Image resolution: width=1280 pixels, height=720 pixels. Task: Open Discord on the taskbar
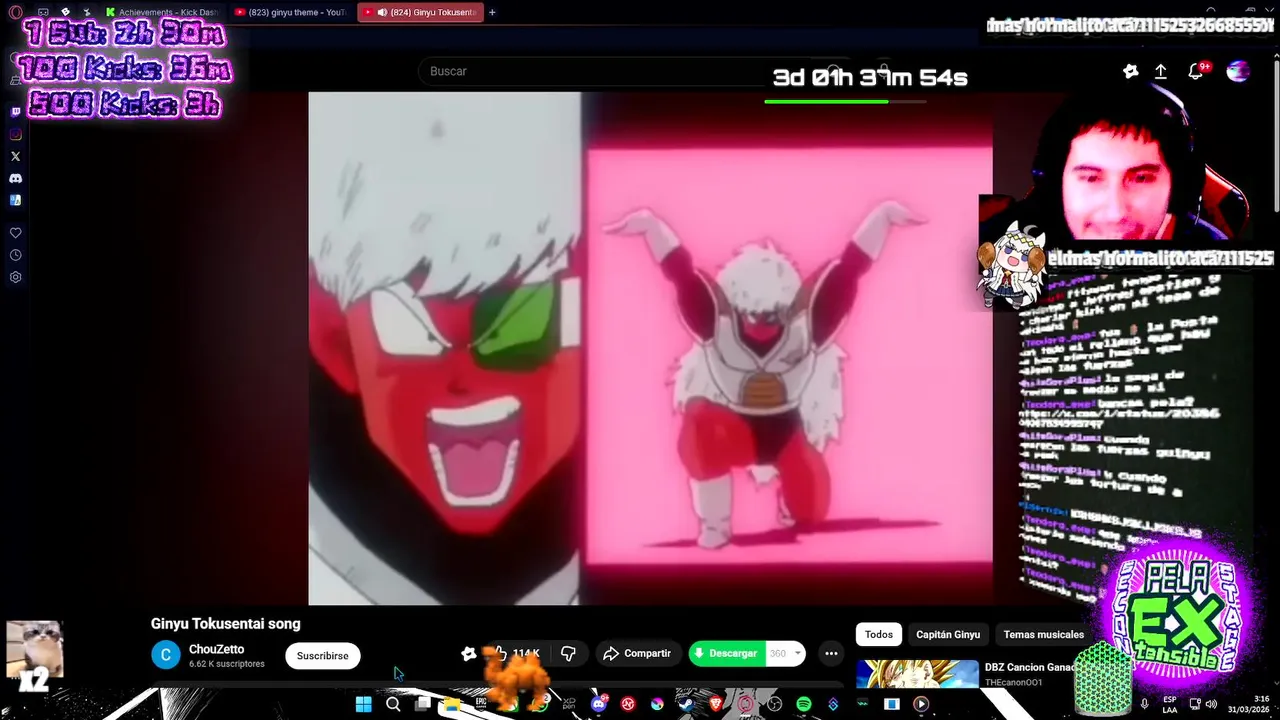tap(598, 704)
